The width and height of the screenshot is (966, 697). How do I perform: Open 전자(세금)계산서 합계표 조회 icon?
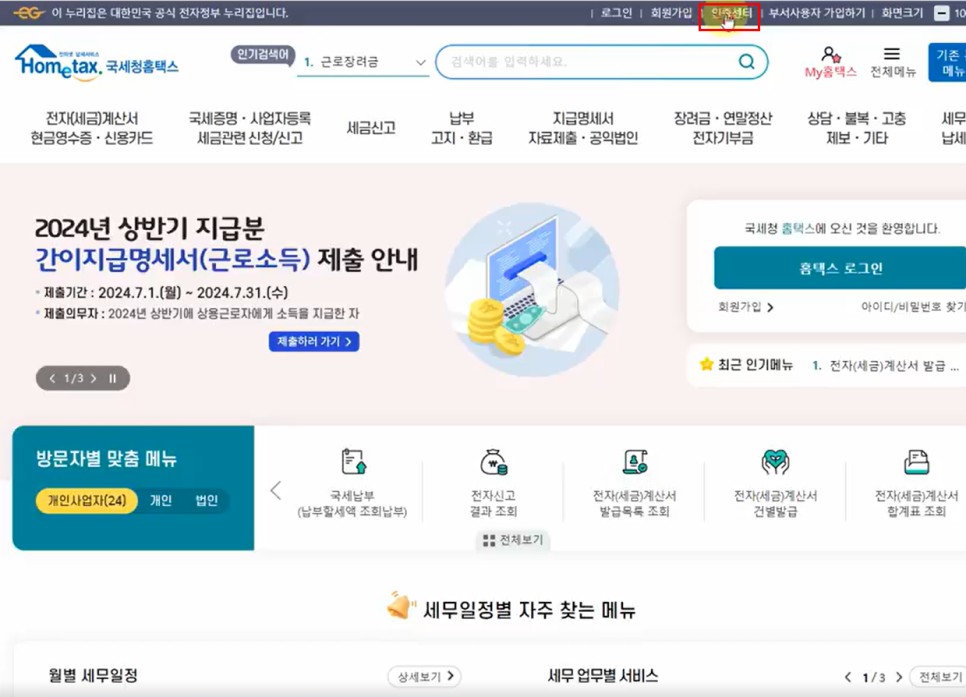coord(915,462)
